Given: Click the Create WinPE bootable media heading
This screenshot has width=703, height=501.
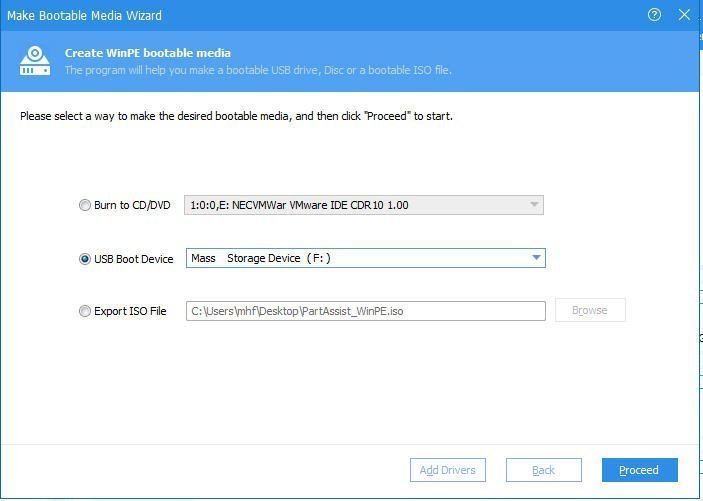Looking at the screenshot, I should click(x=148, y=53).
